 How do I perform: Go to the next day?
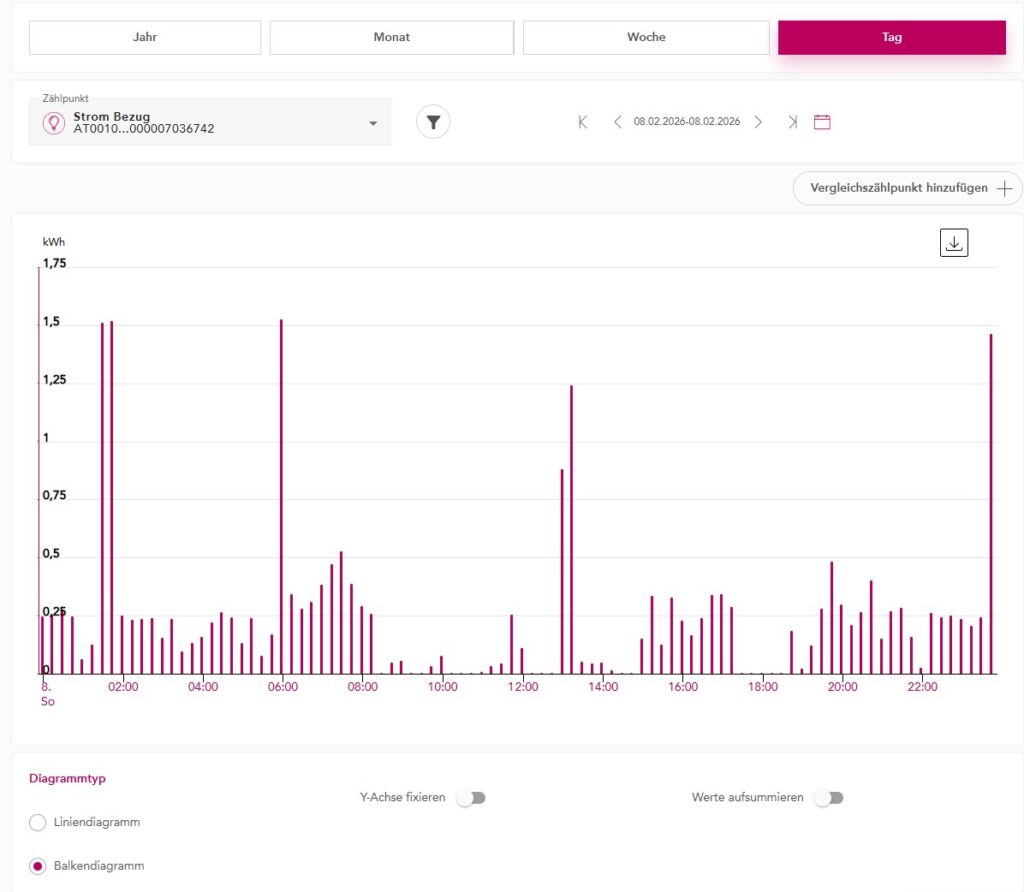(758, 122)
